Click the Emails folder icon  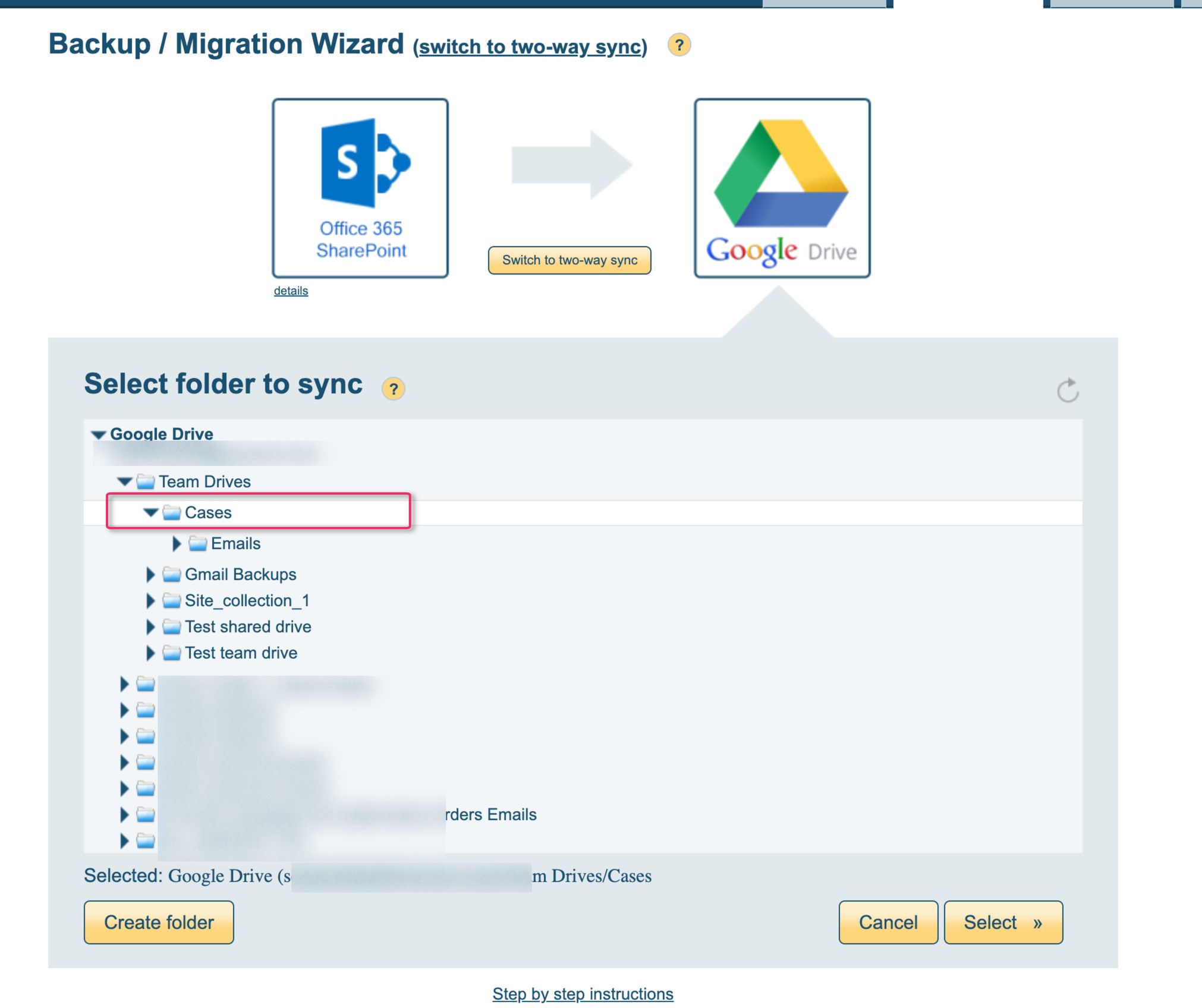point(197,543)
